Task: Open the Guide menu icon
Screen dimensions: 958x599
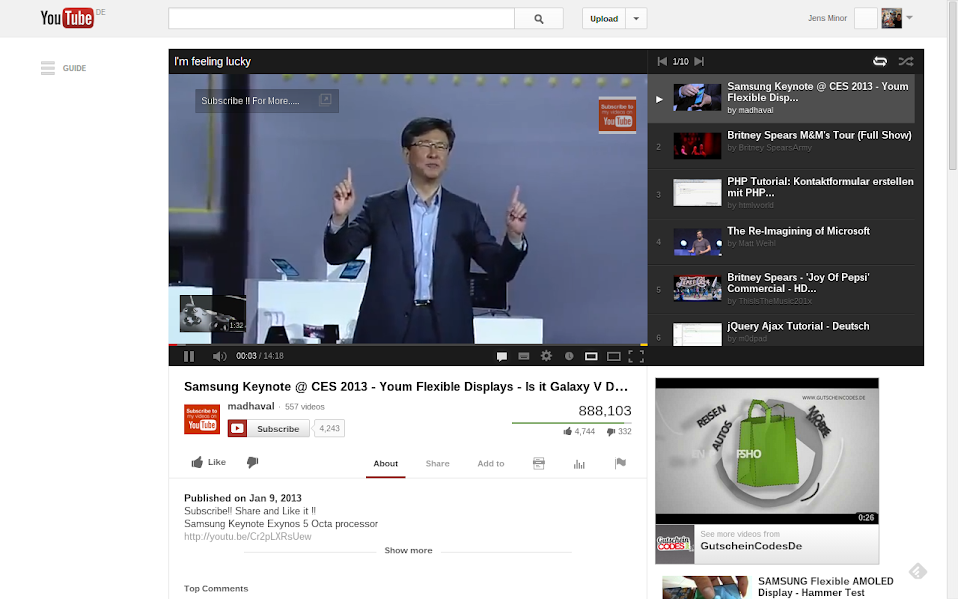Action: [x=48, y=68]
